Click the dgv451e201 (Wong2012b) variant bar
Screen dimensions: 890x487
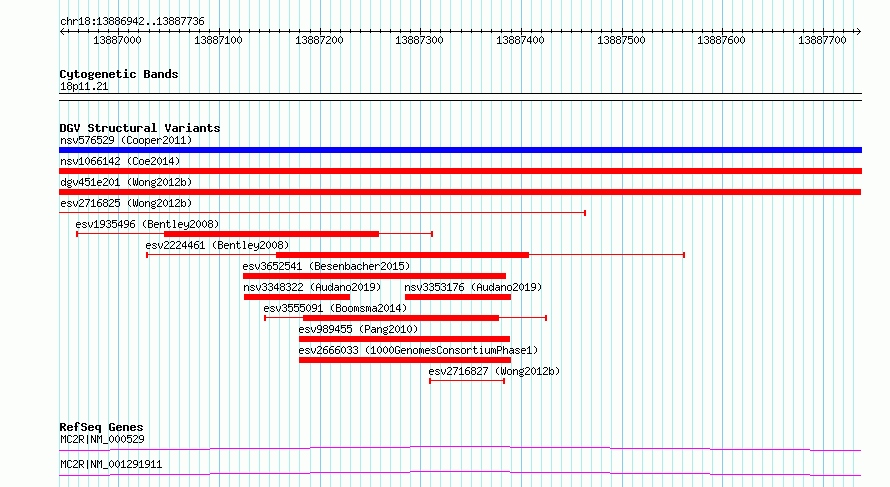(460, 192)
